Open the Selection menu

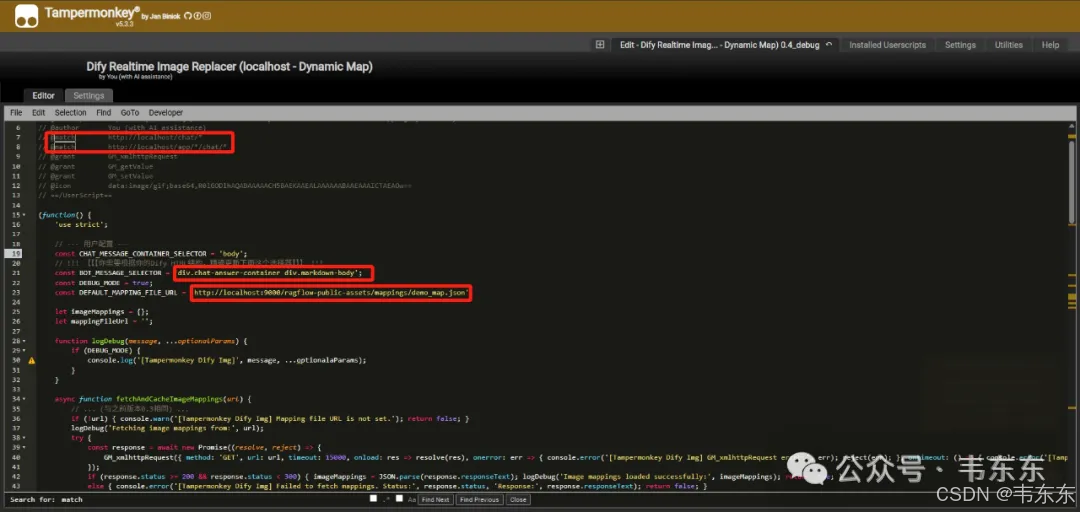pyautogui.click(x=70, y=112)
